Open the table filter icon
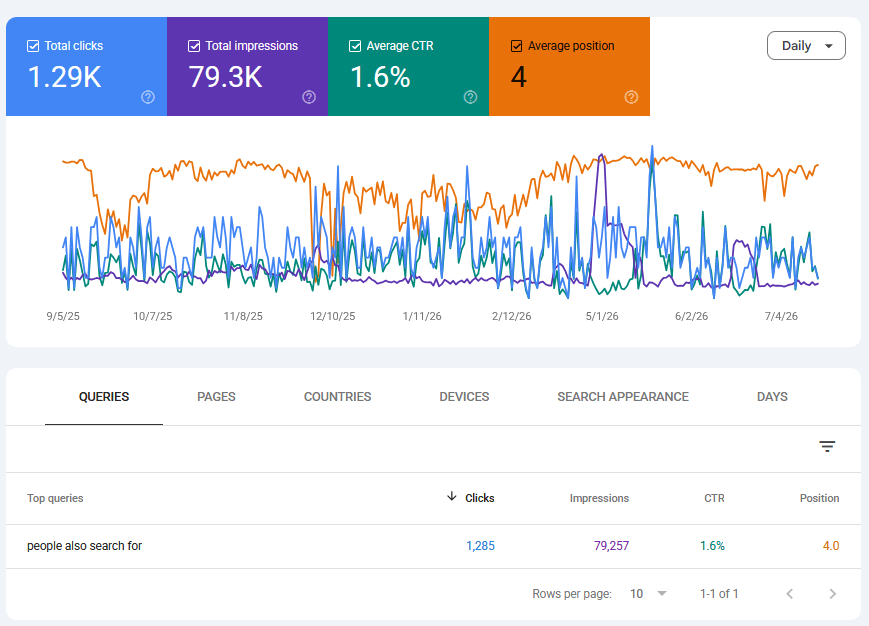Image resolution: width=869 pixels, height=626 pixels. [827, 447]
